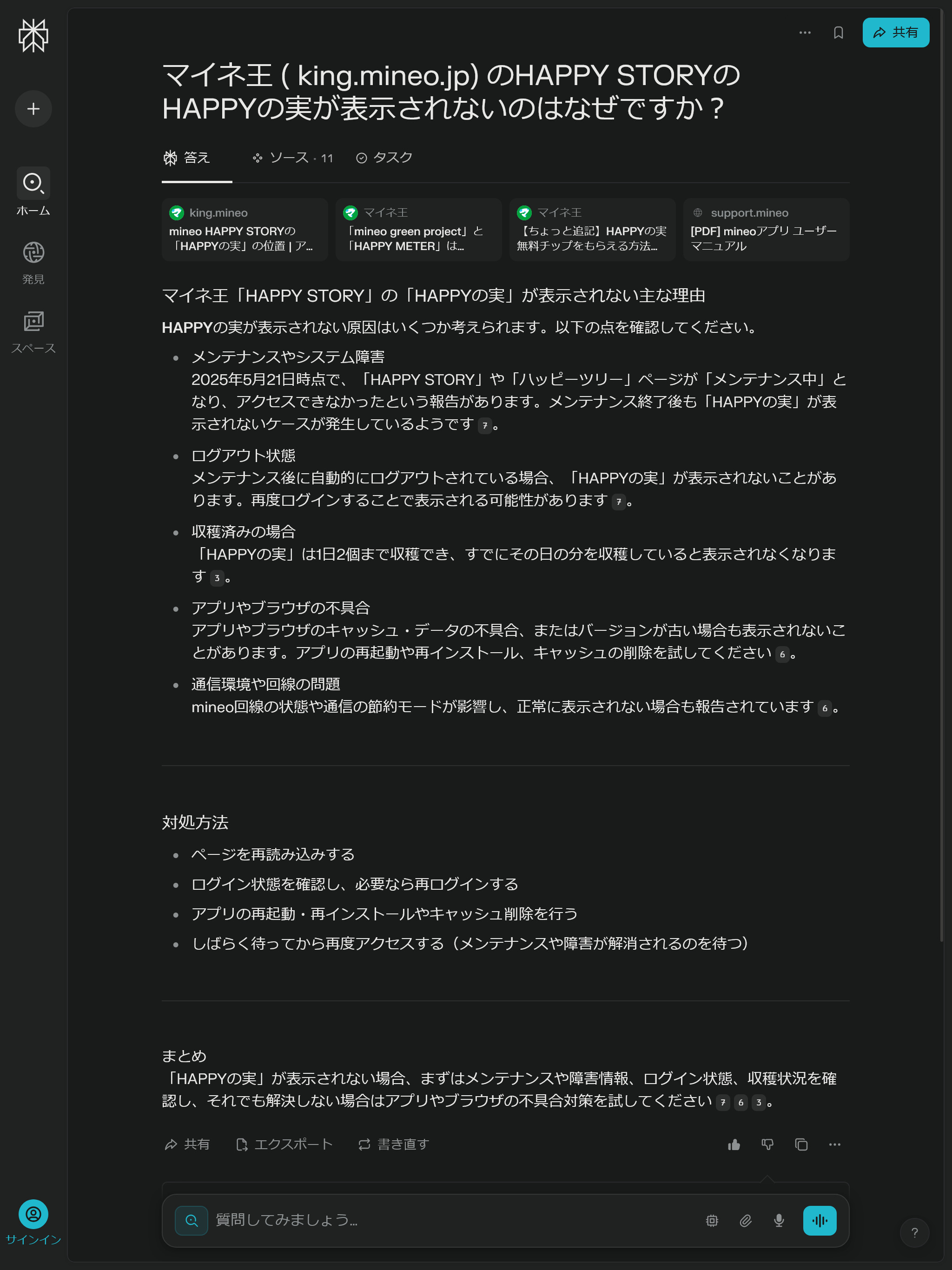The width and height of the screenshot is (952, 1270).
Task: Open the スペース (Spaces) sidebar icon
Action: (33, 322)
